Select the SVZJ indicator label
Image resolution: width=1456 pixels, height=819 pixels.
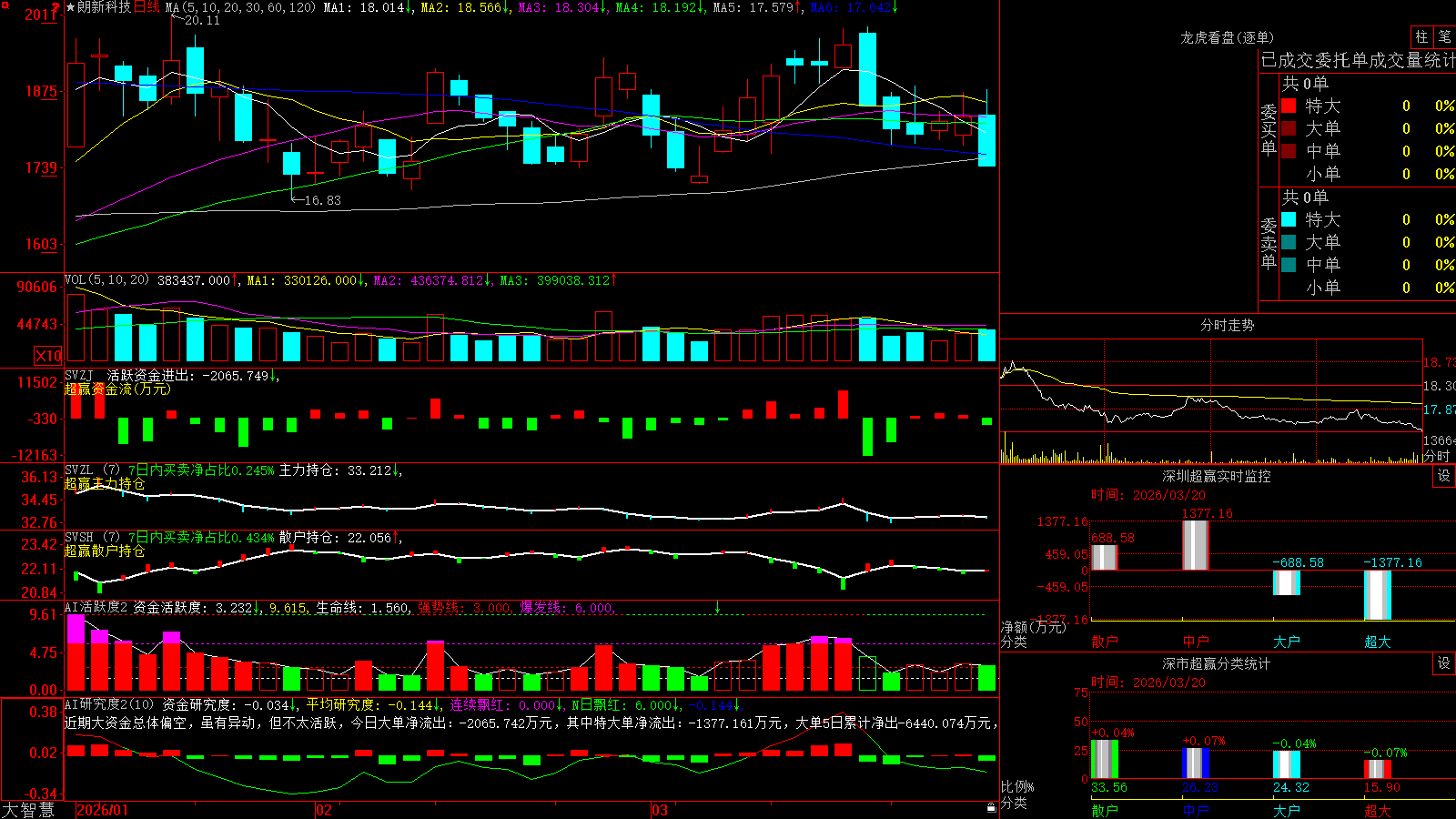(79, 375)
